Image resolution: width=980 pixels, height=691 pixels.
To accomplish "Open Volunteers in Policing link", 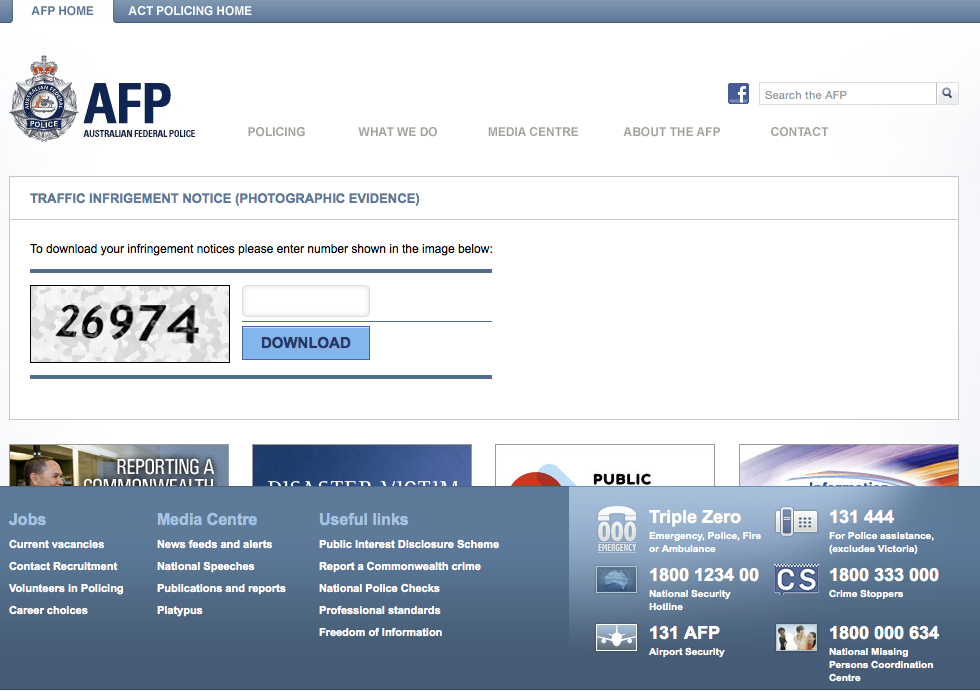I will 66,588.
